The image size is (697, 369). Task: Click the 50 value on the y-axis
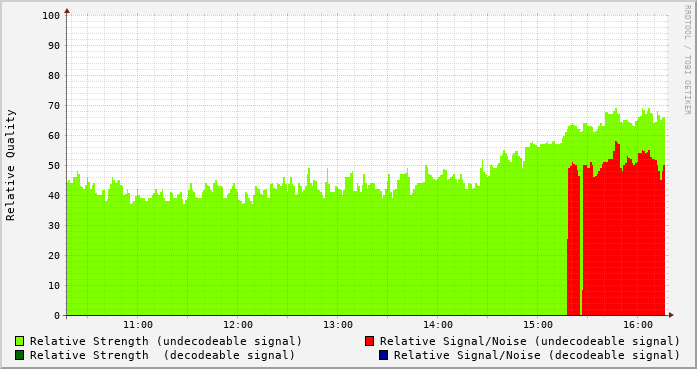point(54,166)
